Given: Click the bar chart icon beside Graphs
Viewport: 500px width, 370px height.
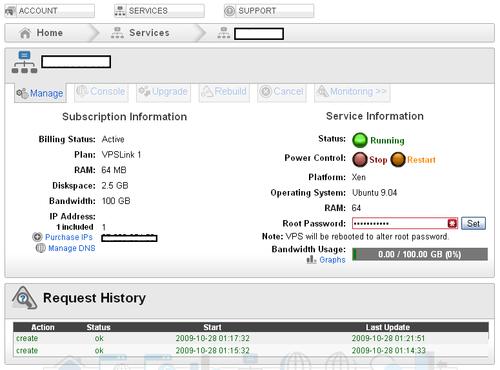Looking at the screenshot, I should 311,259.
